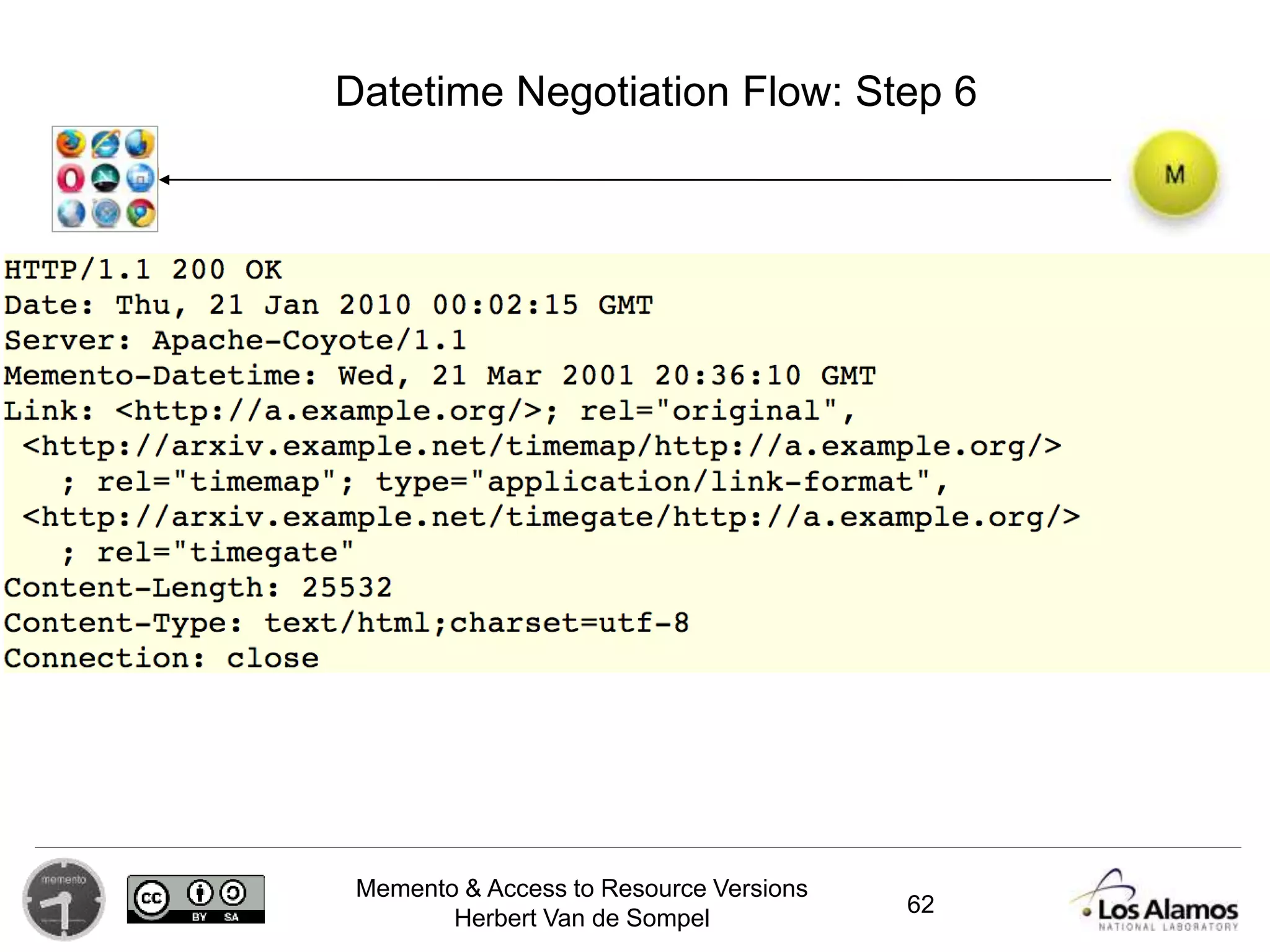Click the 'HTTP/1.1 200 OK' status line
This screenshot has width=1270, height=952.
click(x=143, y=270)
